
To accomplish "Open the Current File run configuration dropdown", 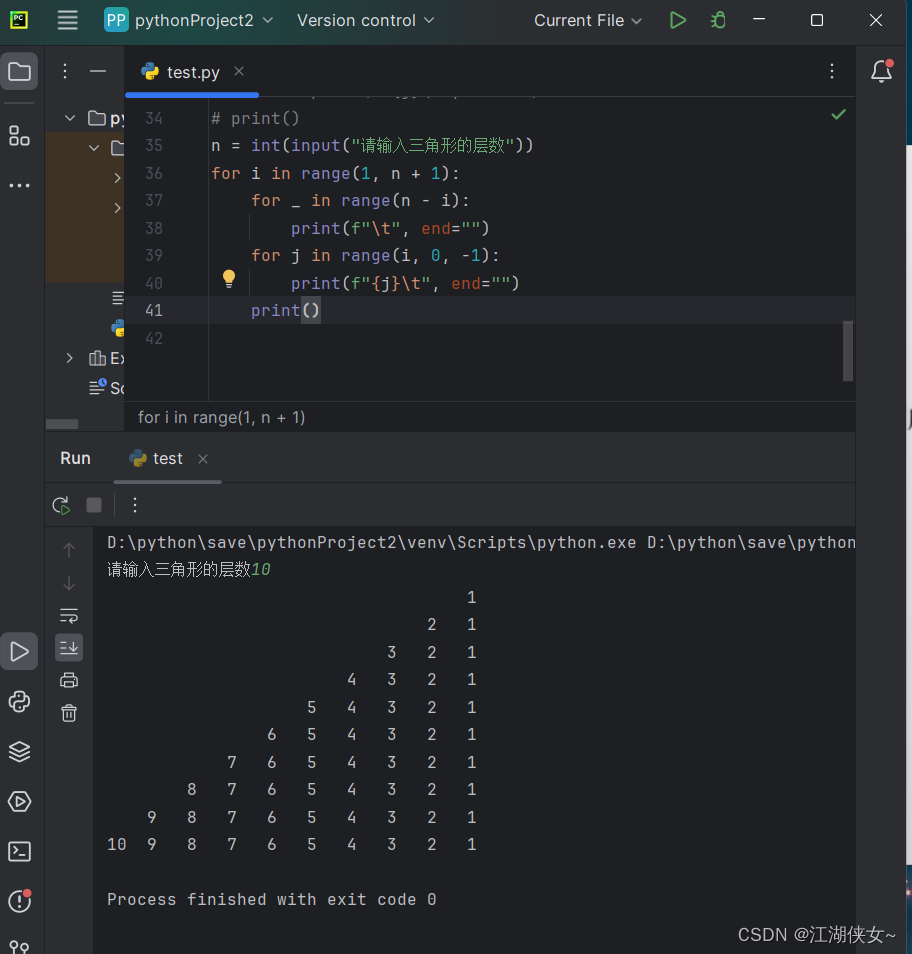I will coord(587,19).
